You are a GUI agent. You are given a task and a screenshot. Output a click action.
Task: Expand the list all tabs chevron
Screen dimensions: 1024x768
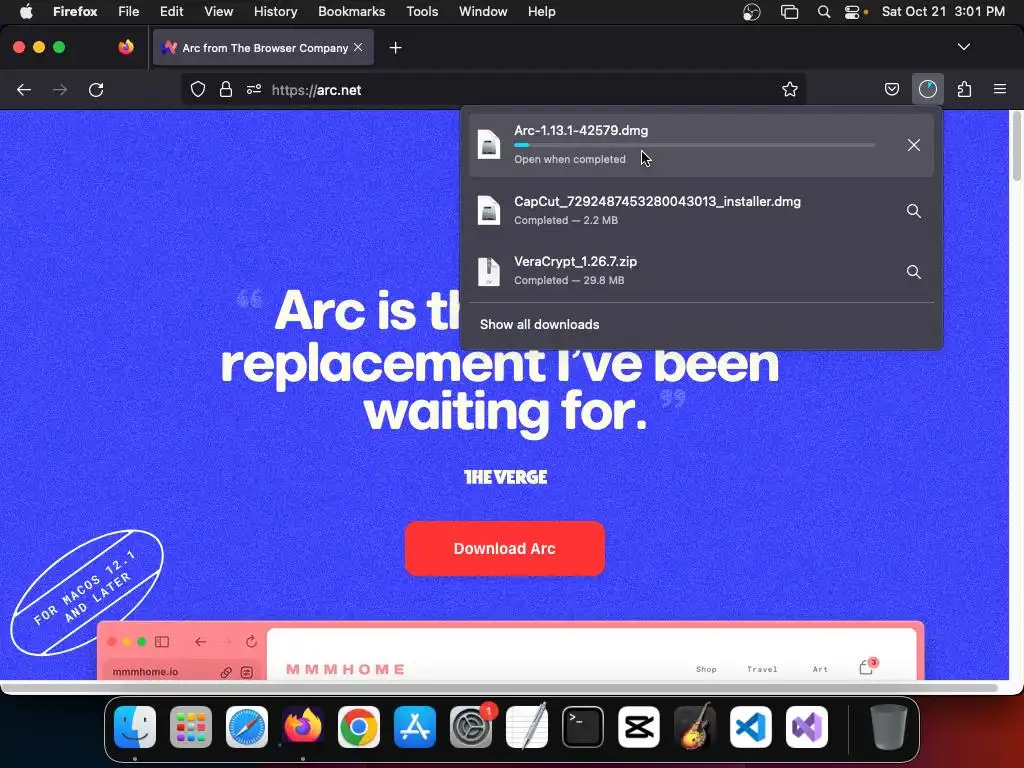[963, 47]
